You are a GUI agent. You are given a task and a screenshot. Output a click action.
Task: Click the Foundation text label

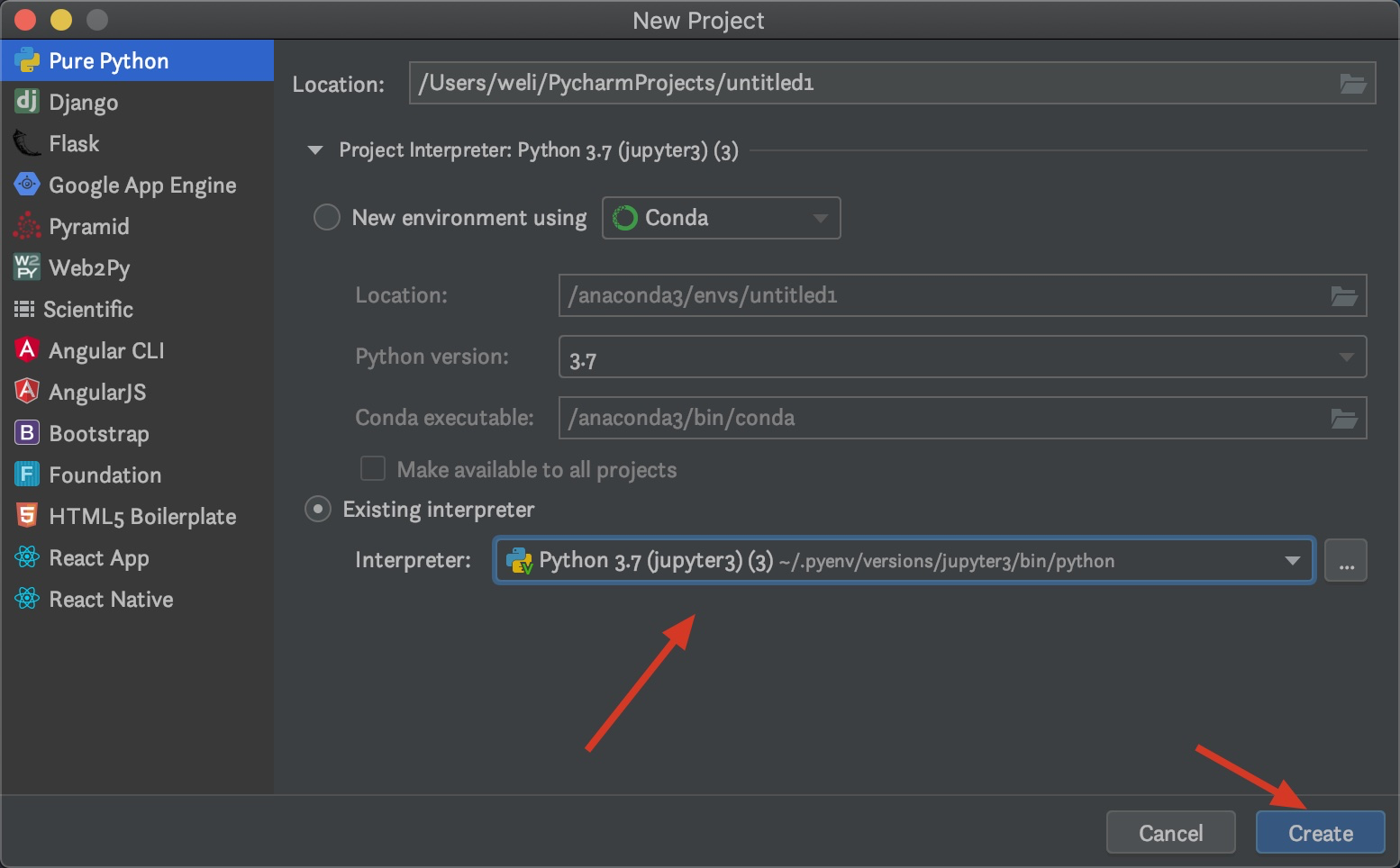tap(105, 475)
